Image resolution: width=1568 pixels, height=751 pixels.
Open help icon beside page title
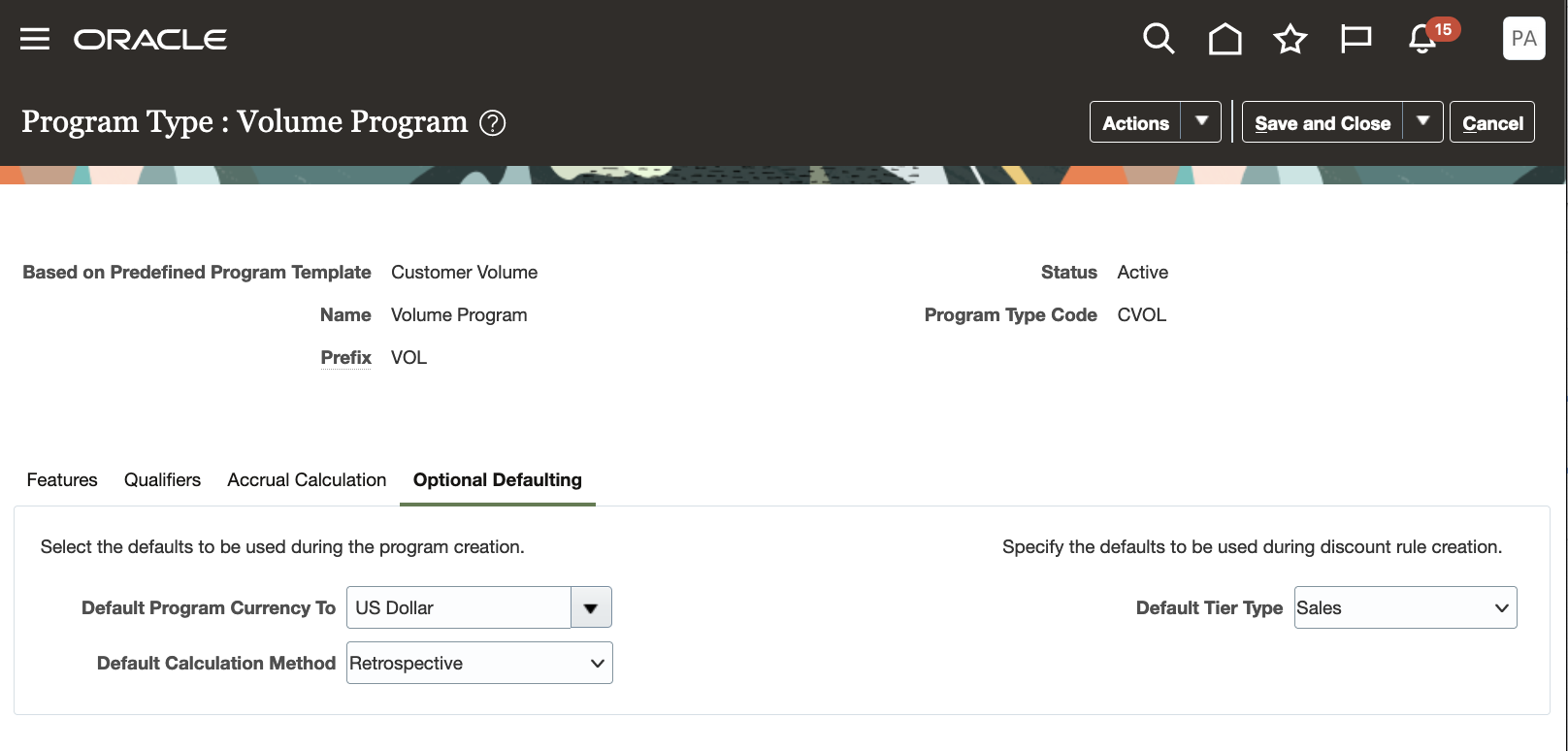pos(493,123)
